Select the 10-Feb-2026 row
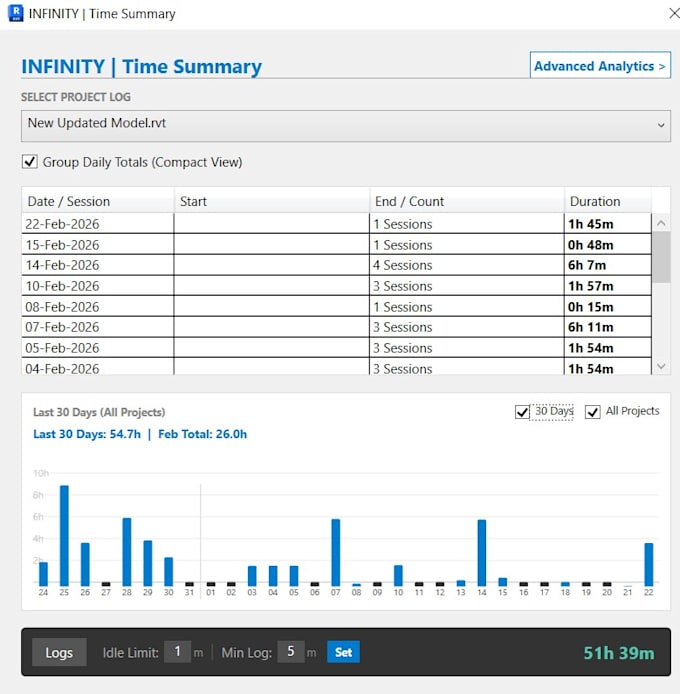The width and height of the screenshot is (680, 694). pyautogui.click(x=336, y=286)
